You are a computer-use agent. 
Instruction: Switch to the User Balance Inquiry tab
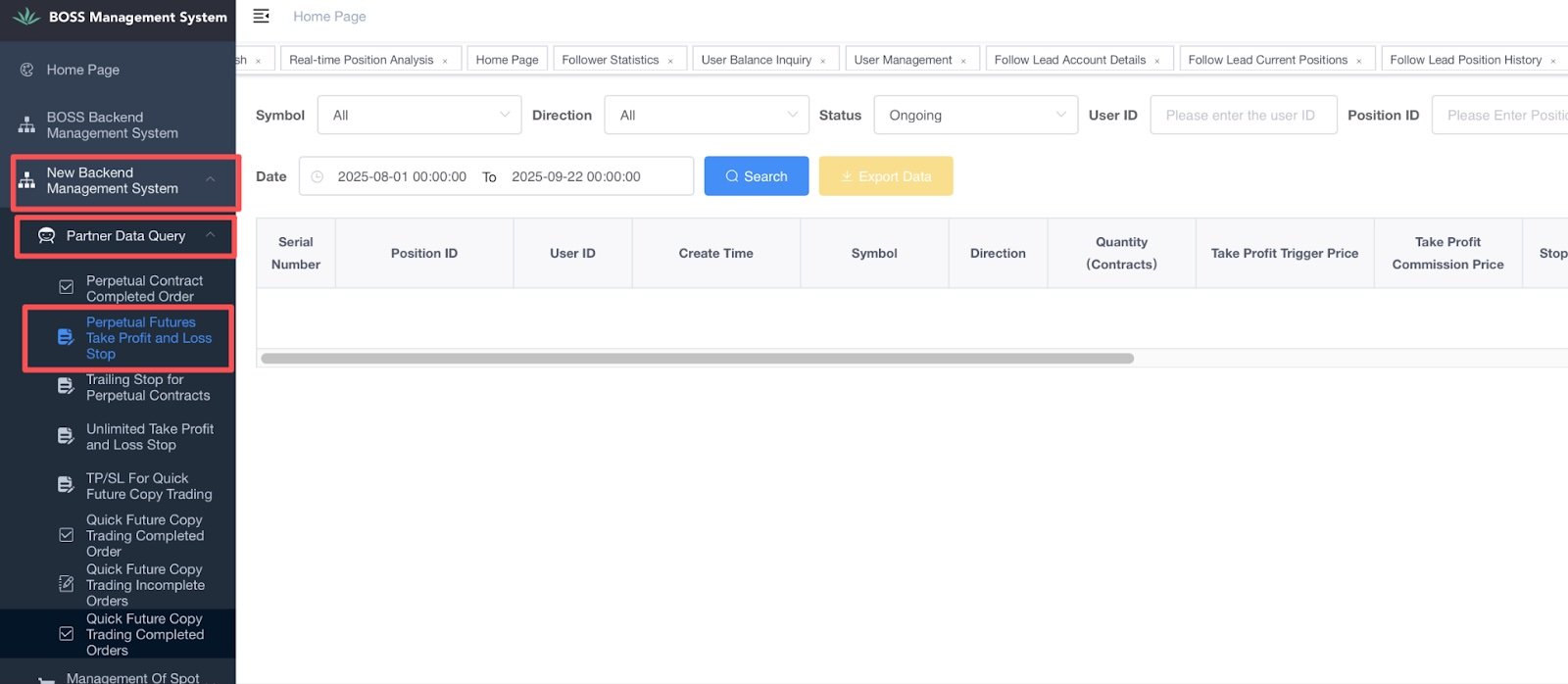pyautogui.click(x=756, y=60)
